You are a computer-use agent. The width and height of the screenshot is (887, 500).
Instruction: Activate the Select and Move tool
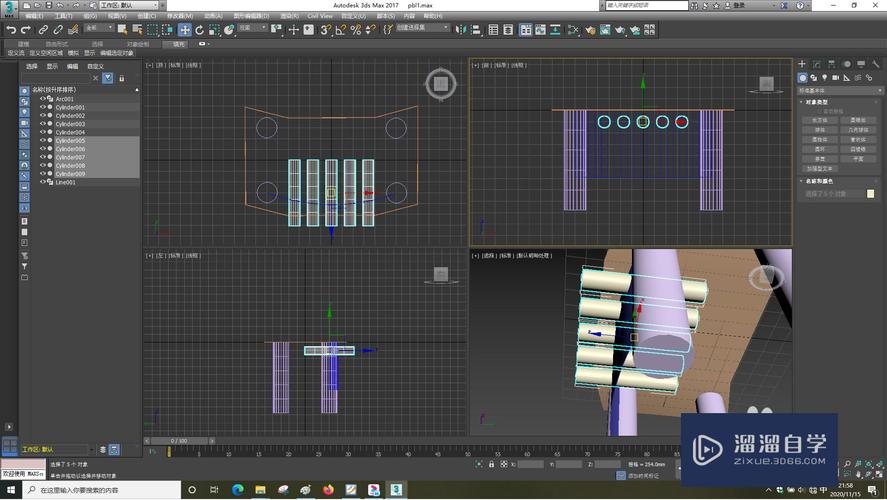coord(184,30)
